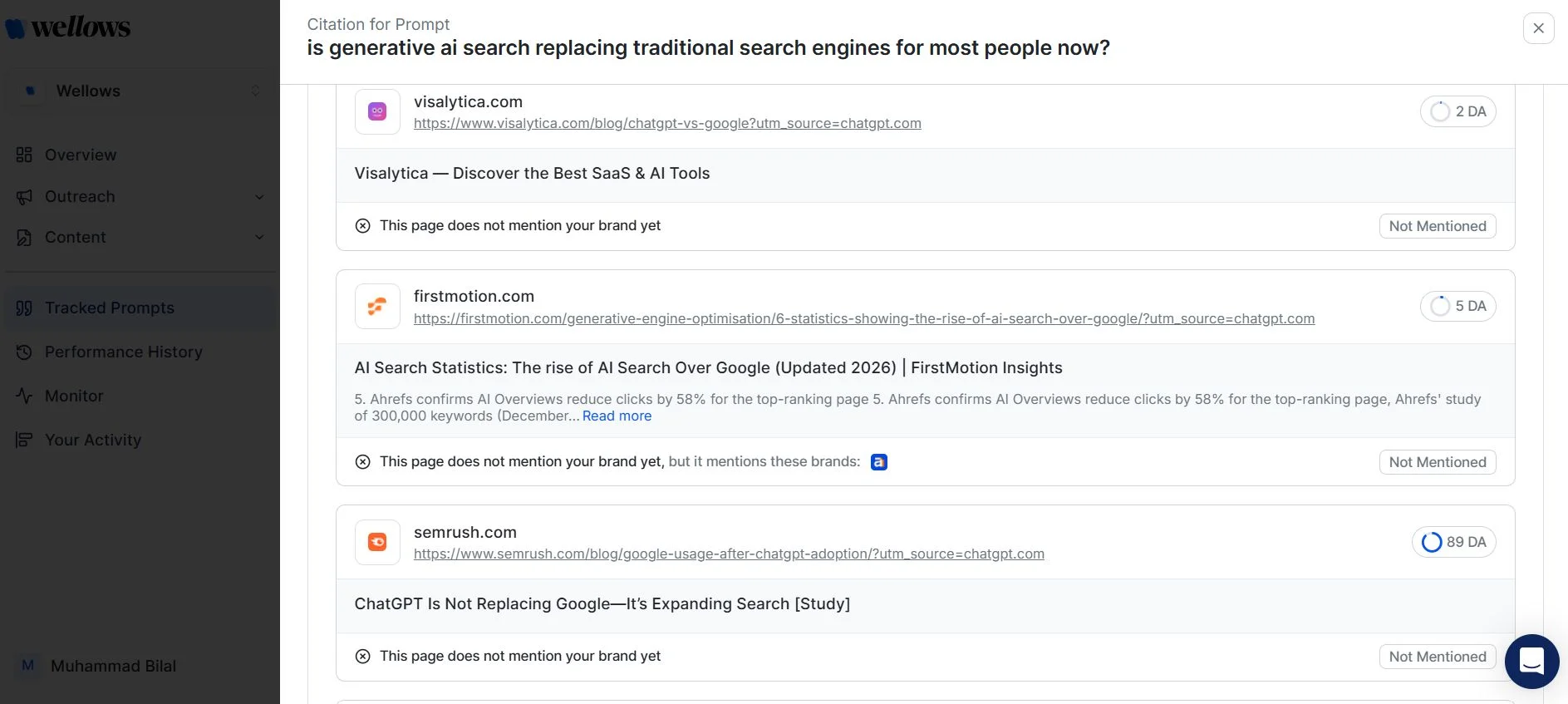Click the Performance History clock icon
The width and height of the screenshot is (1568, 704).
(24, 352)
